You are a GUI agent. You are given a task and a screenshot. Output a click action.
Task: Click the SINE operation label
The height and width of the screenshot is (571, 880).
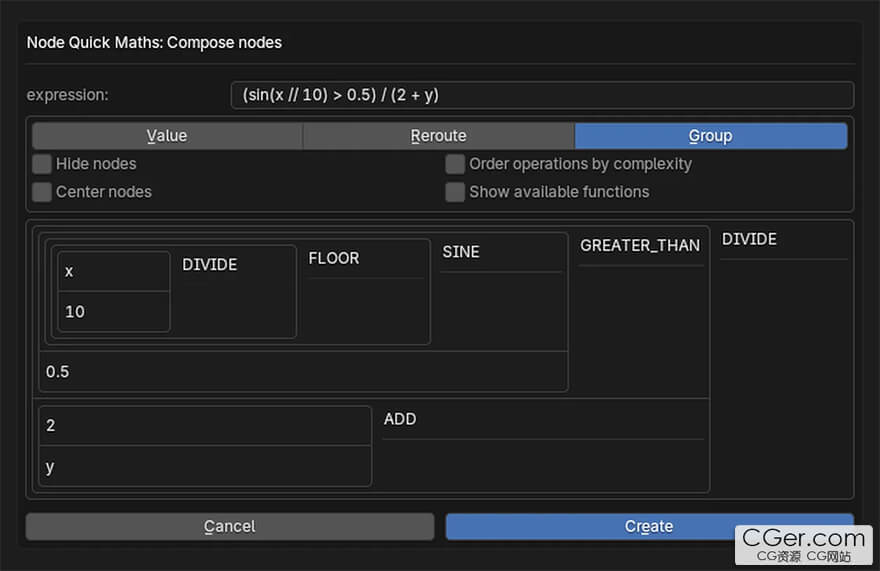click(461, 252)
